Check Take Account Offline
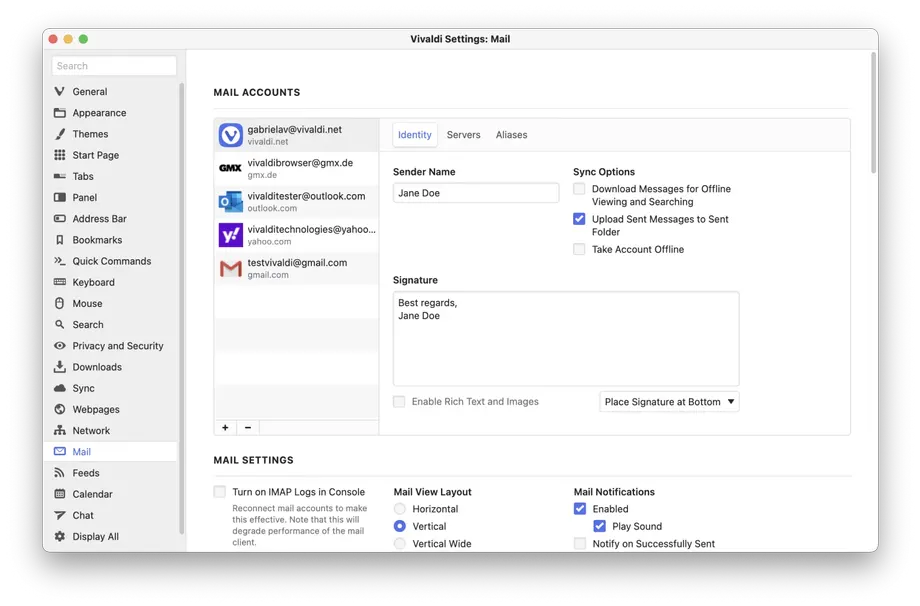 tap(579, 249)
